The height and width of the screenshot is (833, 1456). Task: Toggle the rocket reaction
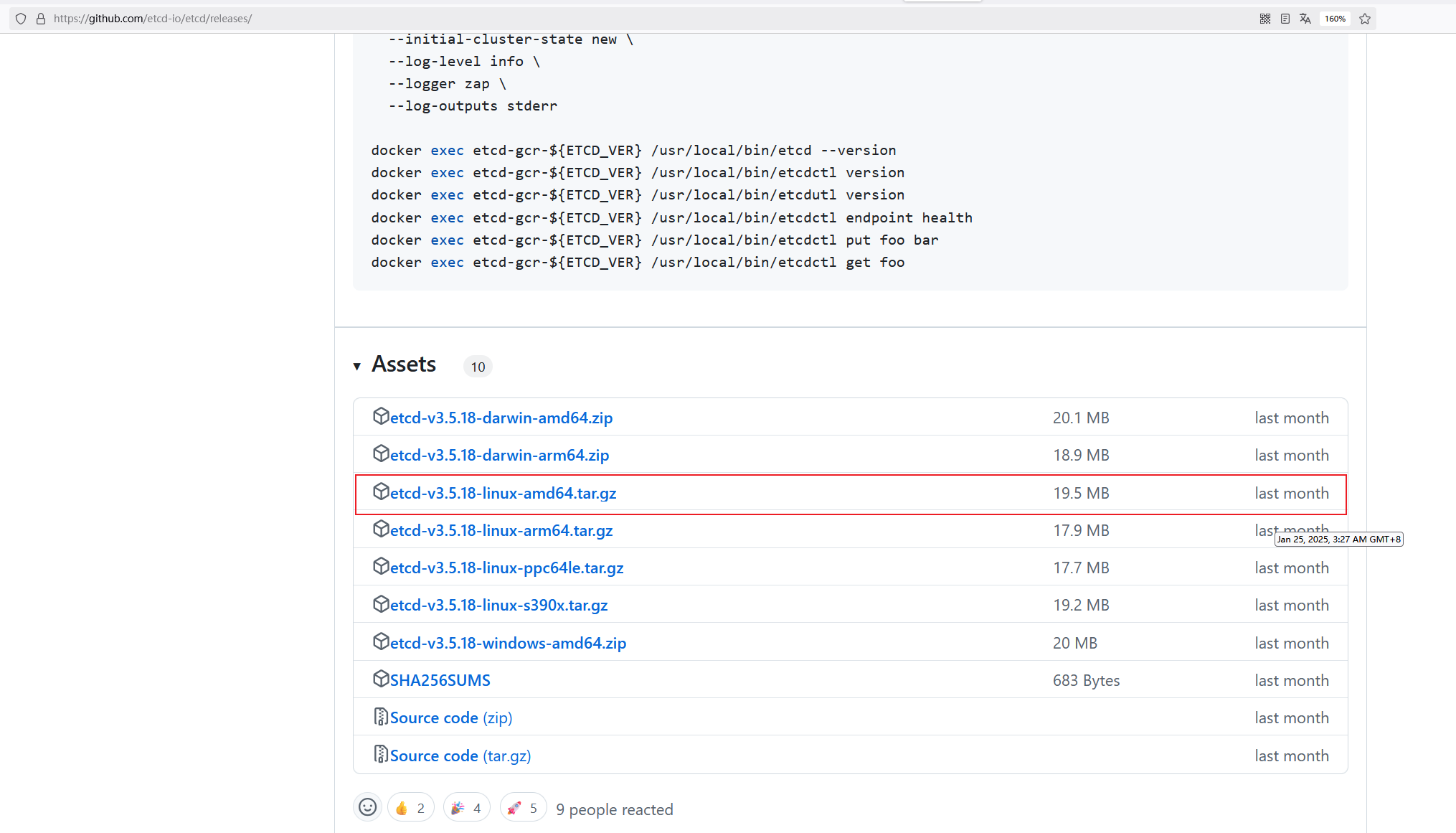(x=523, y=807)
